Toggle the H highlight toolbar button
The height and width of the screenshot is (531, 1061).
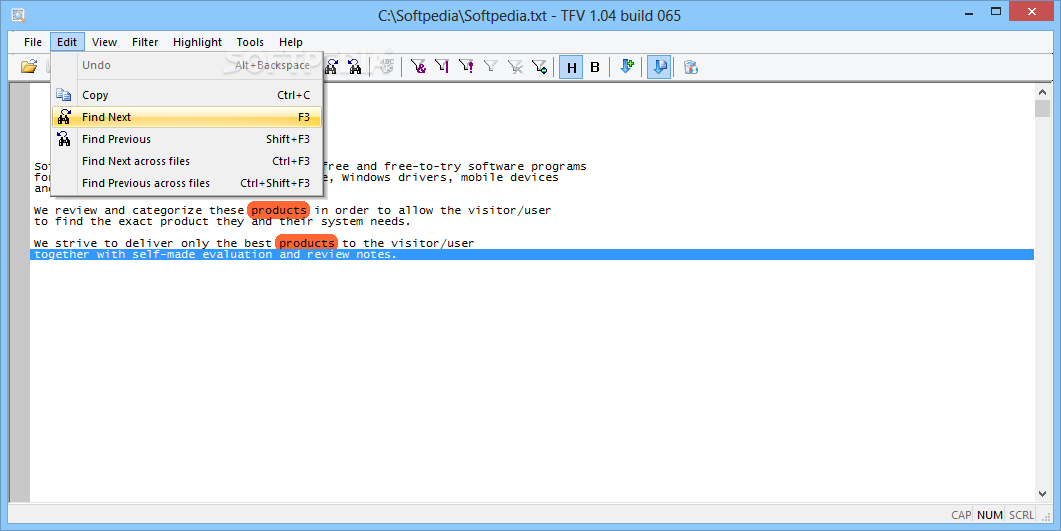[x=572, y=67]
